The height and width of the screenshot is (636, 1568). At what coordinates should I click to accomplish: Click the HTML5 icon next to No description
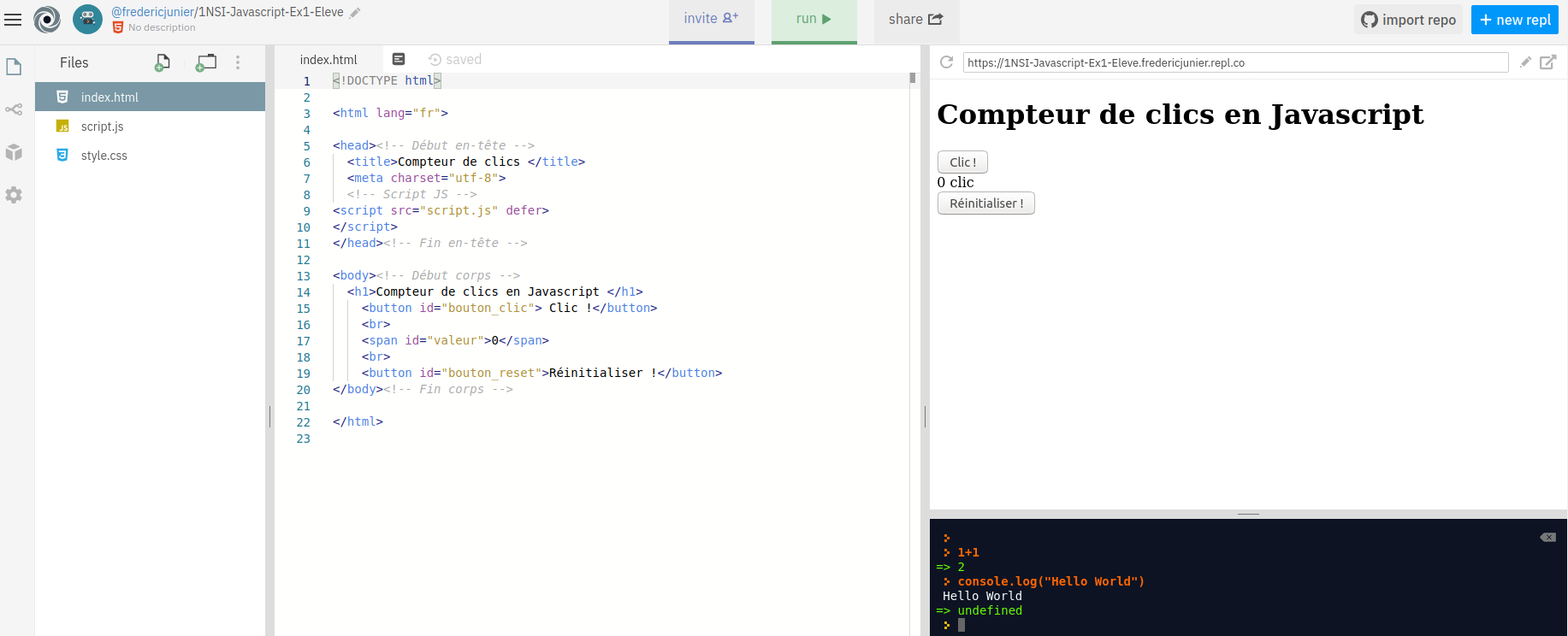[x=118, y=27]
